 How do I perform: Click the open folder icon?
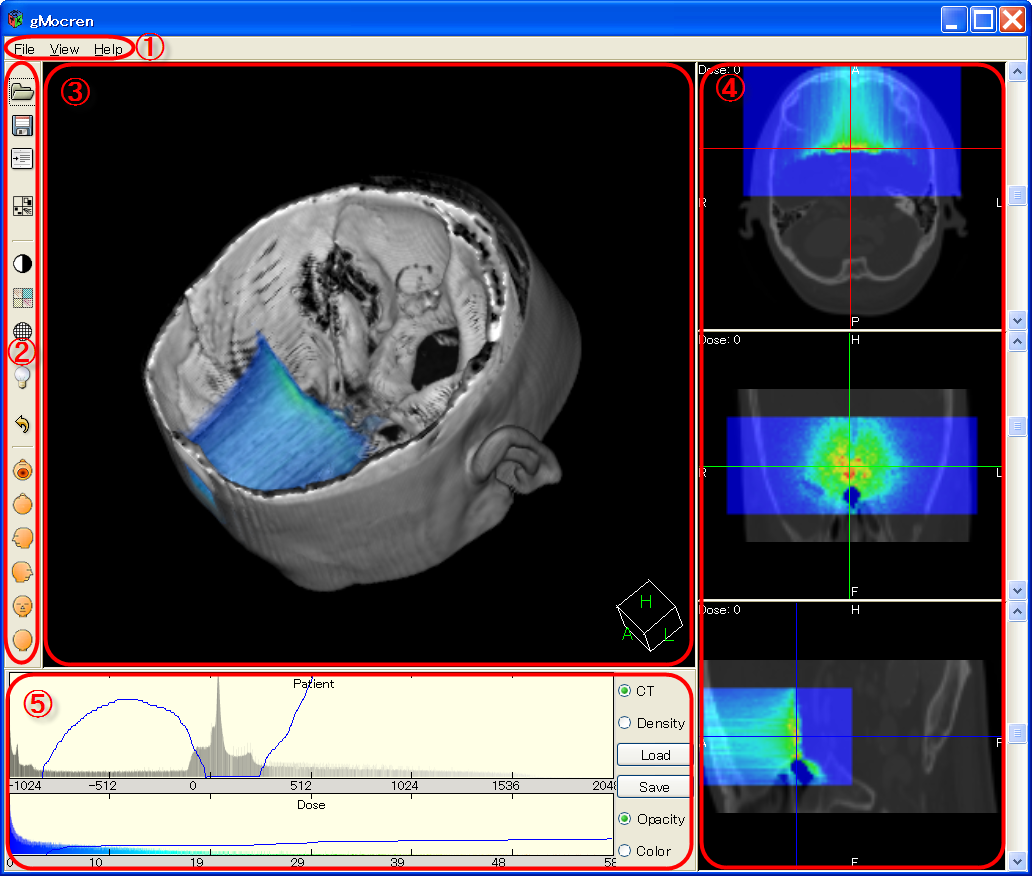click(x=22, y=93)
